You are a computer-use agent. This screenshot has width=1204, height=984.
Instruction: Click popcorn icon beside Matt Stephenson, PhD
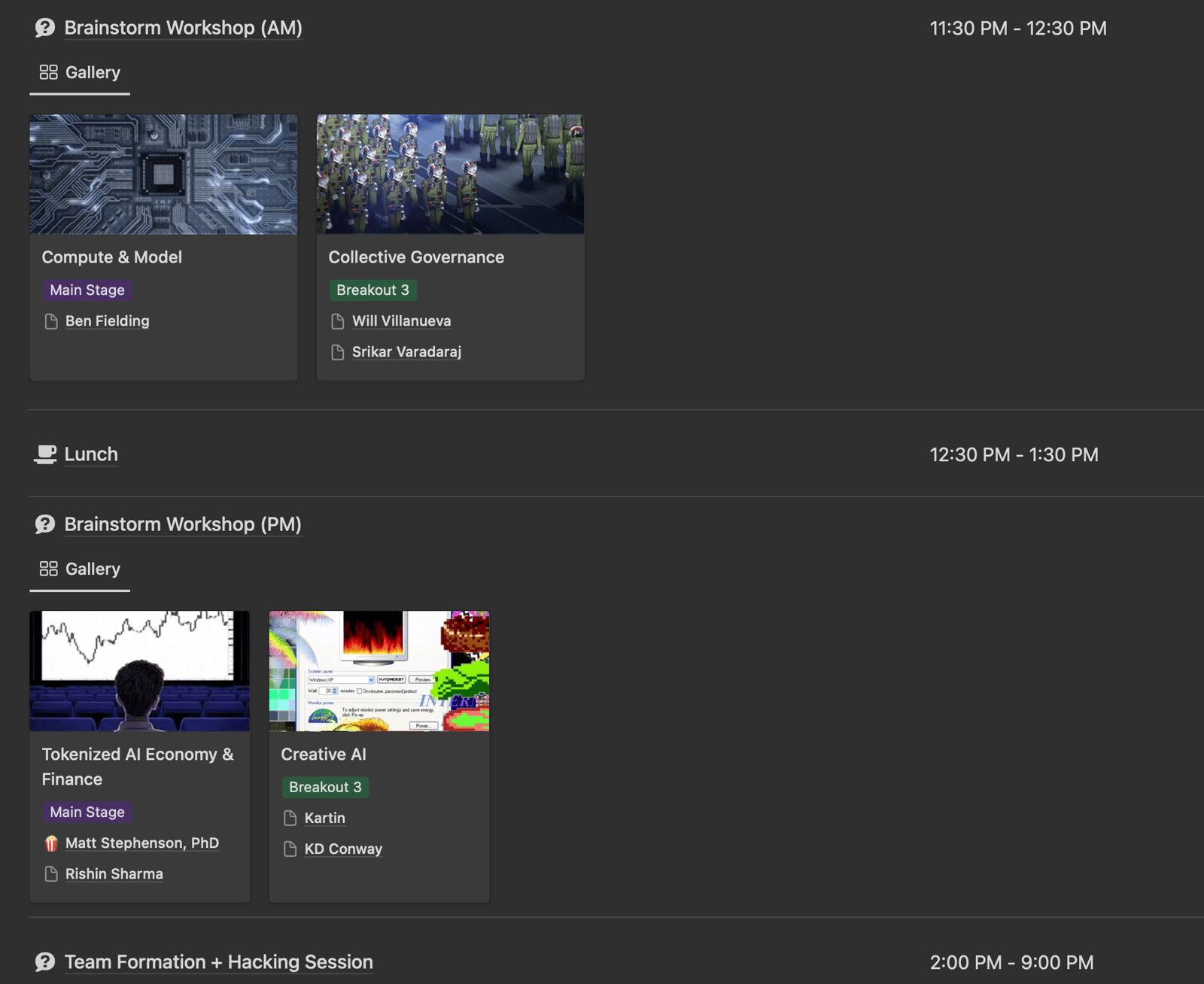tap(51, 843)
